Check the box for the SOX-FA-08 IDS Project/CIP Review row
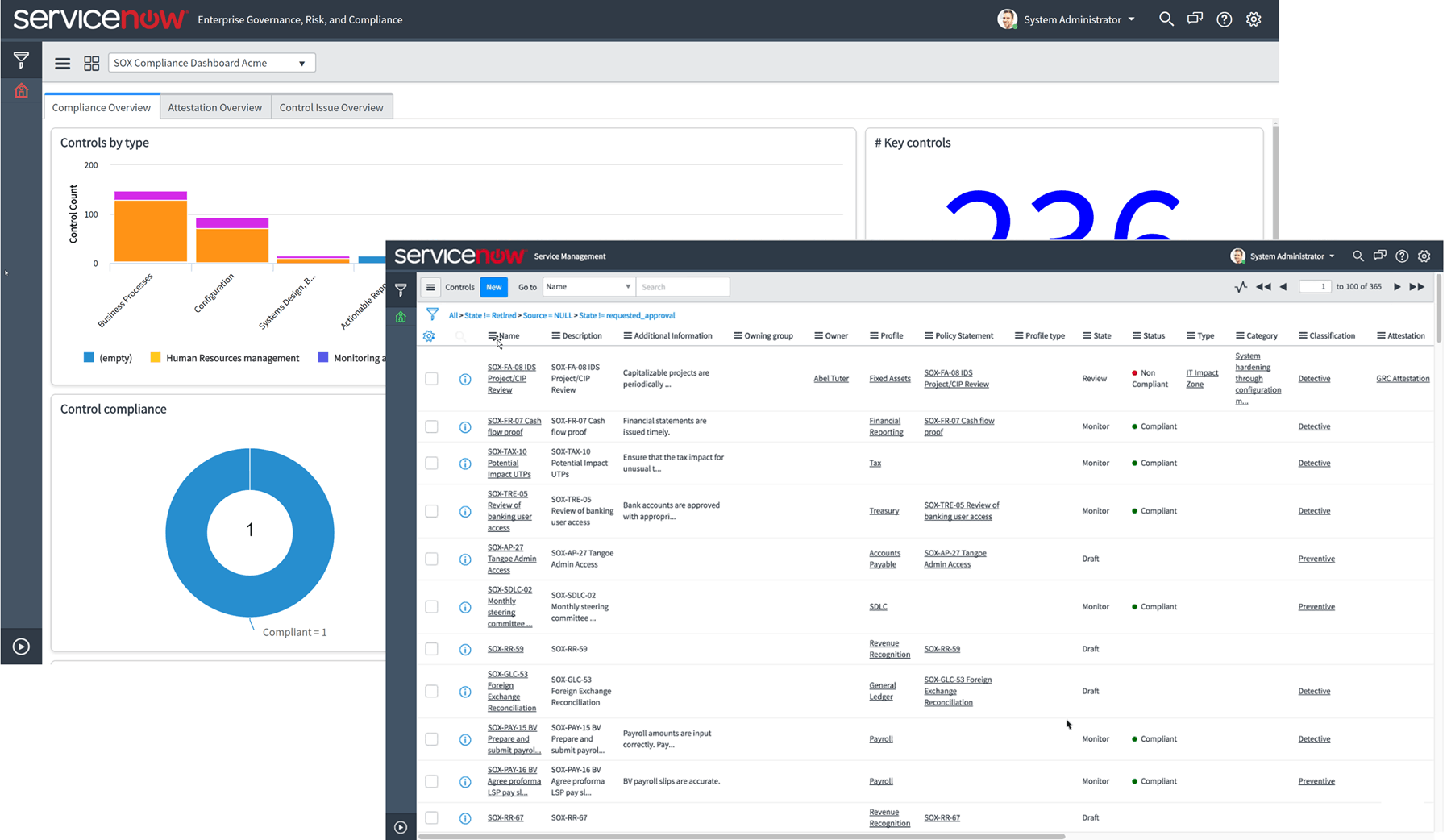The width and height of the screenshot is (1447, 840). point(431,379)
